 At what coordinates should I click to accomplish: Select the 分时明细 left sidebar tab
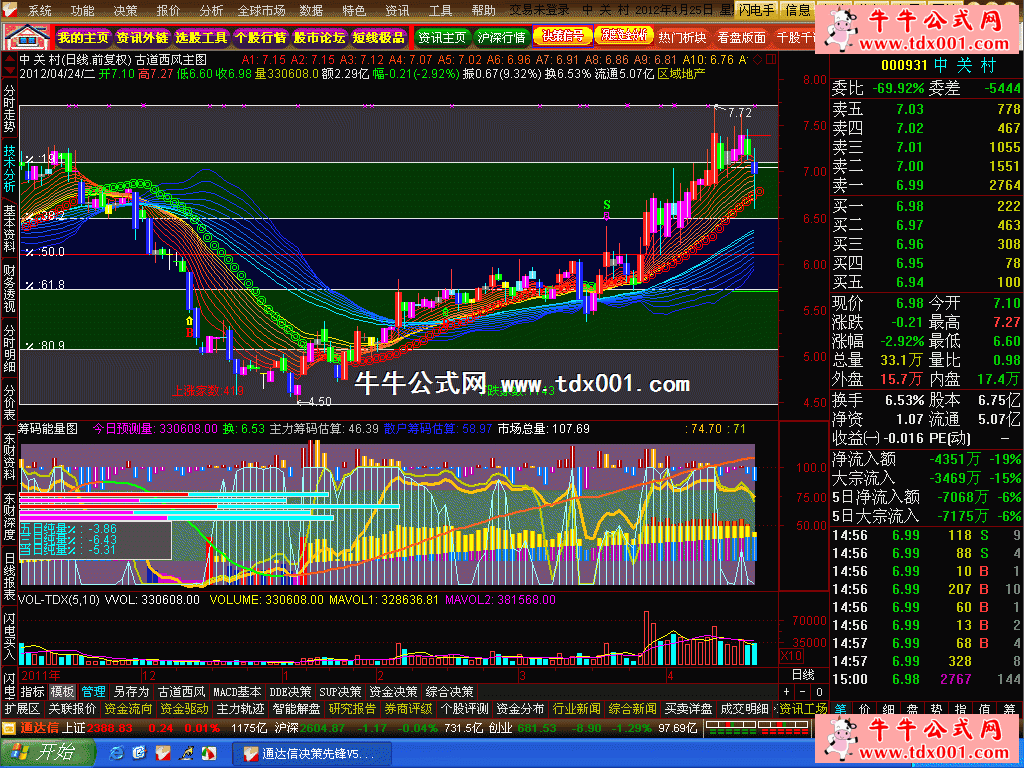click(x=9, y=348)
